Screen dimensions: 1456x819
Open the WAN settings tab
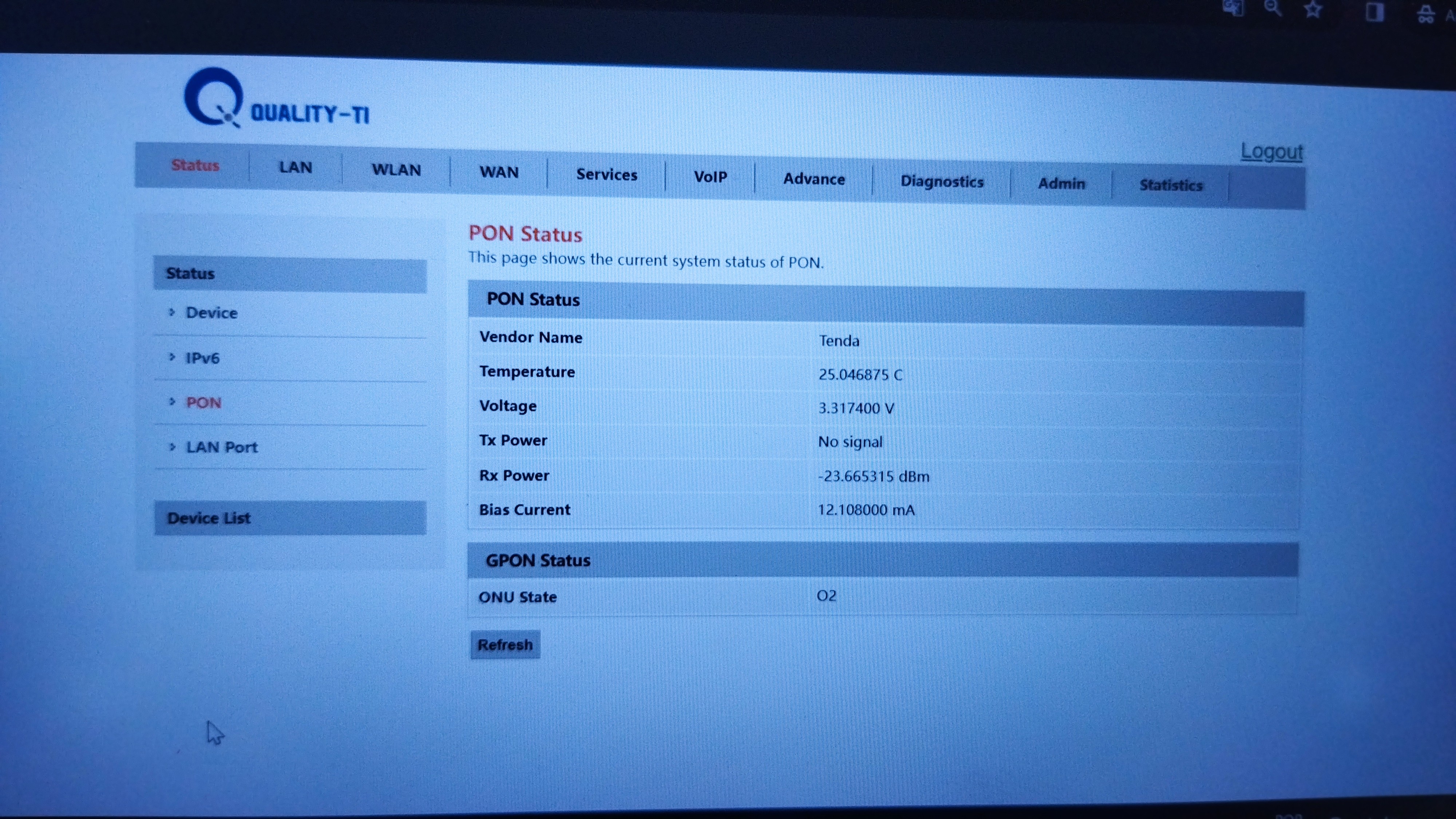point(499,172)
